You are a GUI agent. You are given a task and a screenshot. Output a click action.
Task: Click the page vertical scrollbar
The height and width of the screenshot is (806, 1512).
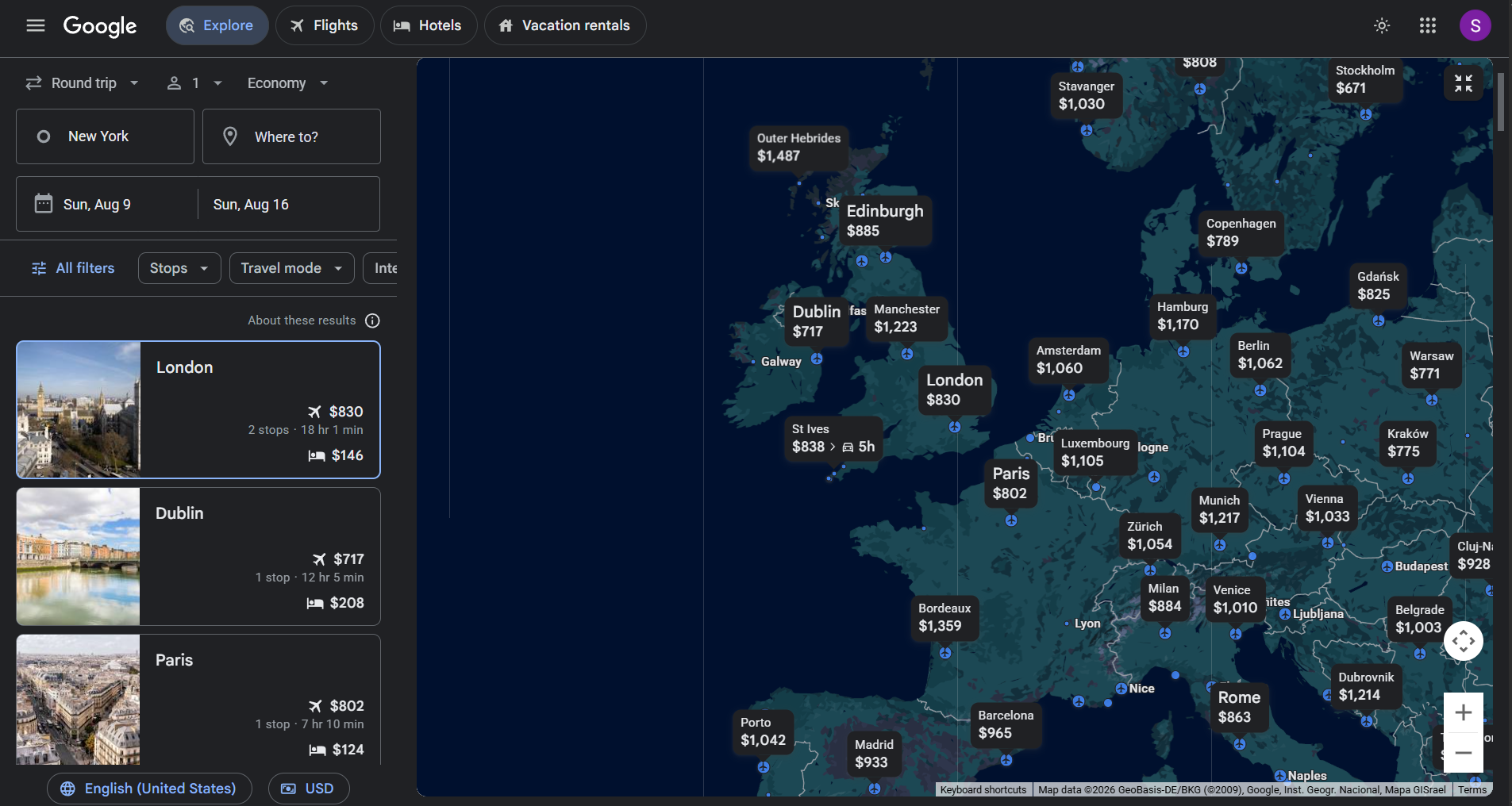[x=1501, y=102]
